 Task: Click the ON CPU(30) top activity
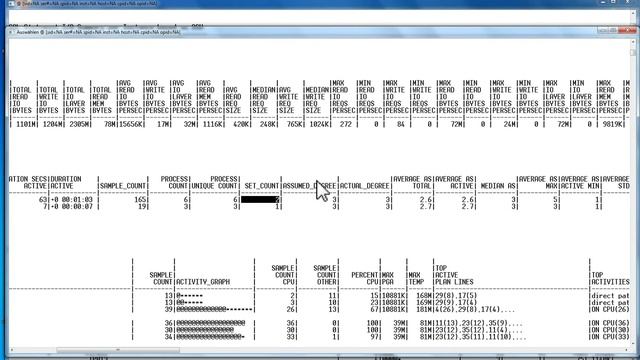(610, 330)
